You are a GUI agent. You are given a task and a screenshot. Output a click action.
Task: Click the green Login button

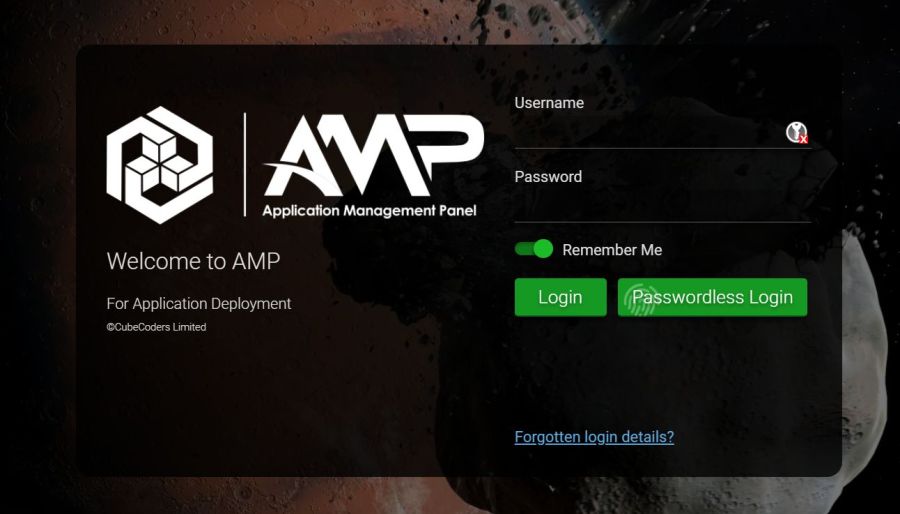click(x=560, y=297)
